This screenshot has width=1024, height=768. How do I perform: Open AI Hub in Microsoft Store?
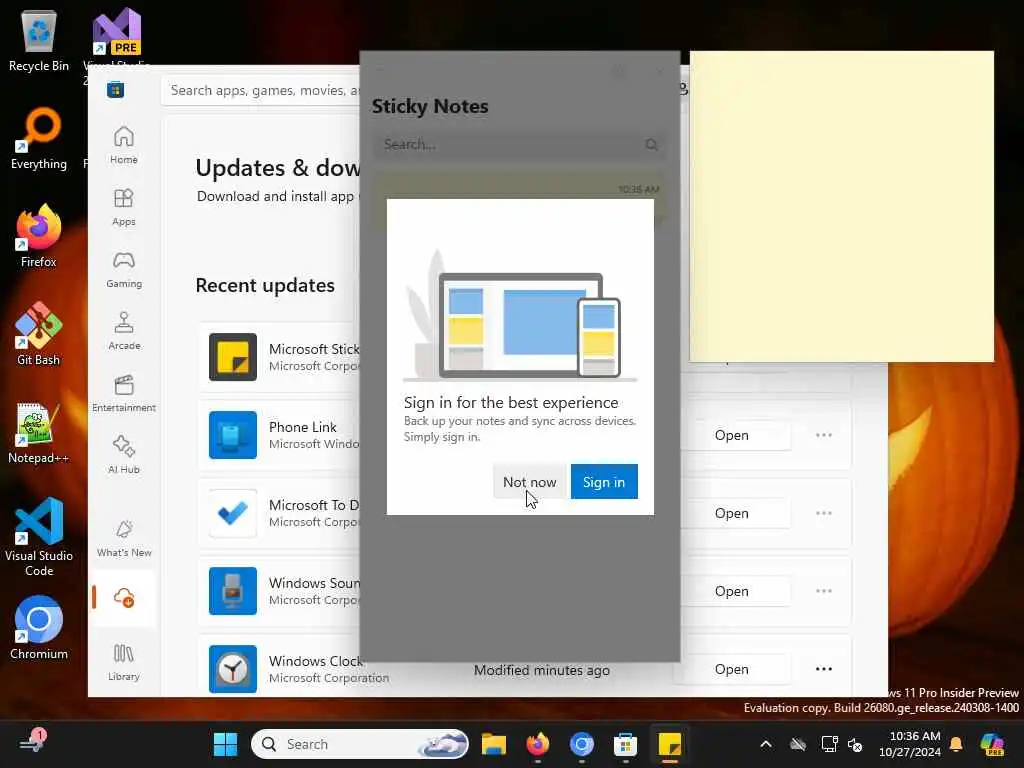click(123, 455)
